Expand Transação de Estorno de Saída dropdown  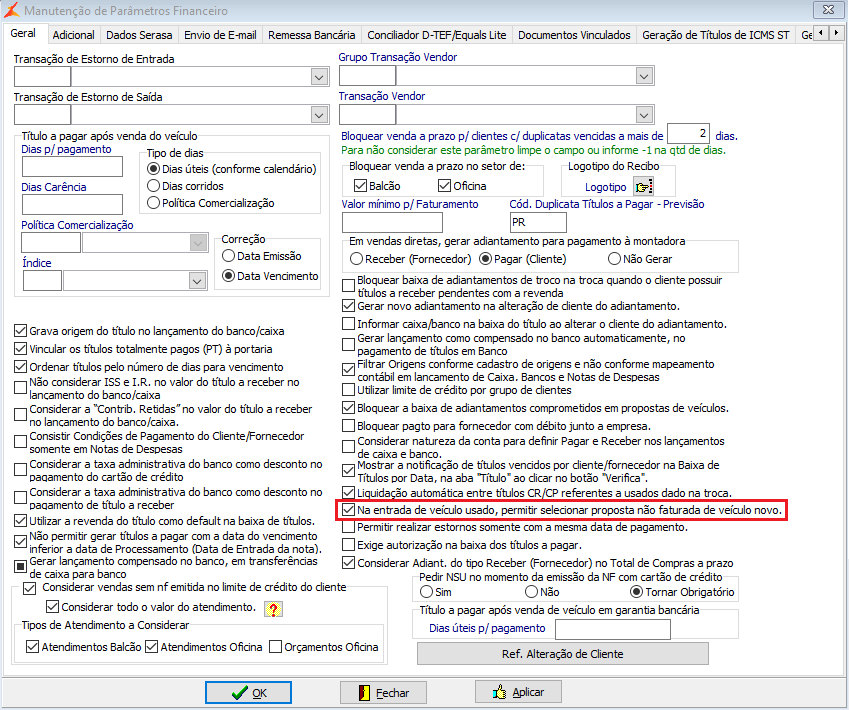[x=319, y=115]
